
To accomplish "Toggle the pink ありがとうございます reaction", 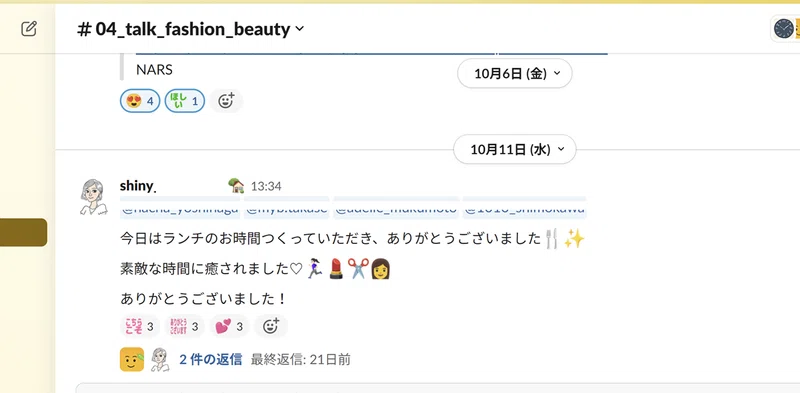I will point(185,326).
